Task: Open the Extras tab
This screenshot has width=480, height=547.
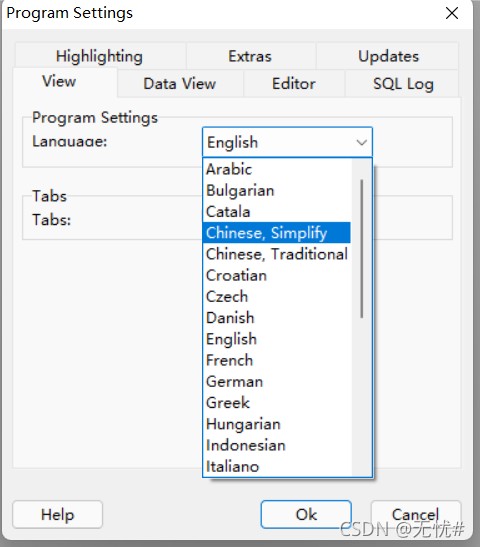Action: (250, 56)
